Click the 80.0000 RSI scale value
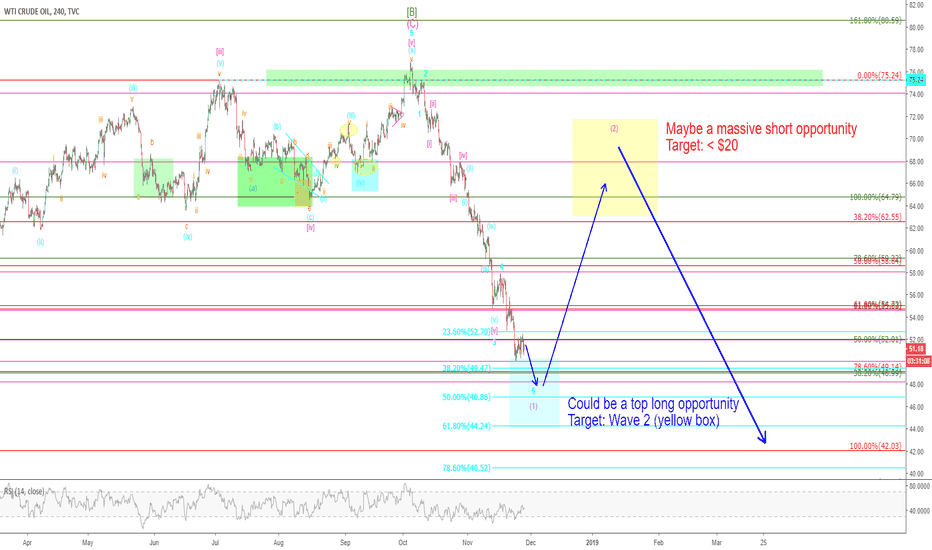The width and height of the screenshot is (932, 550). click(x=920, y=486)
